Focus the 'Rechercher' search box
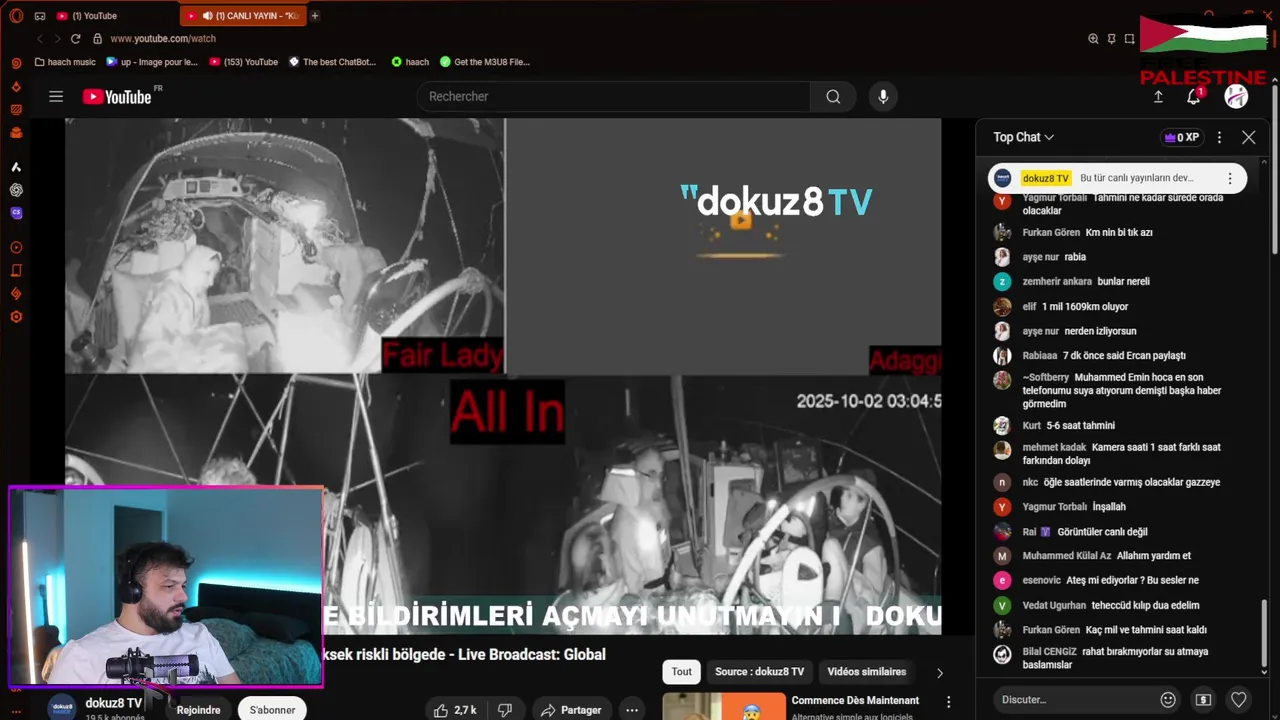This screenshot has width=1280, height=720. [615, 97]
